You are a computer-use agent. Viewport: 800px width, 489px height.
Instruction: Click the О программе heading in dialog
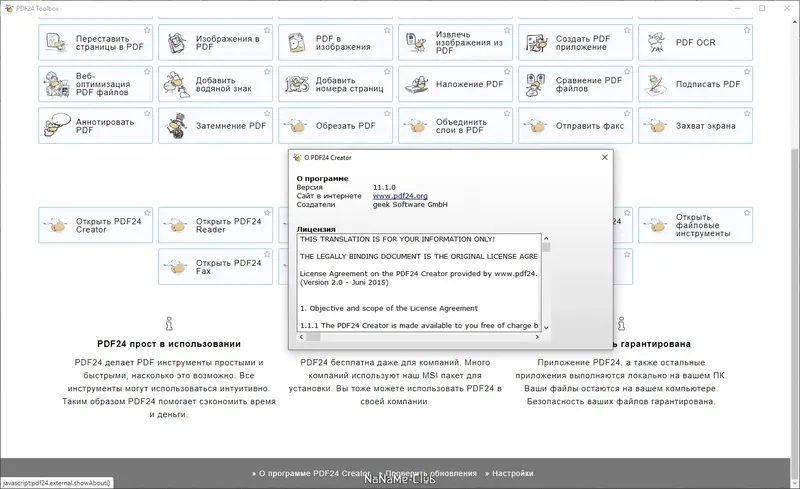click(x=322, y=179)
